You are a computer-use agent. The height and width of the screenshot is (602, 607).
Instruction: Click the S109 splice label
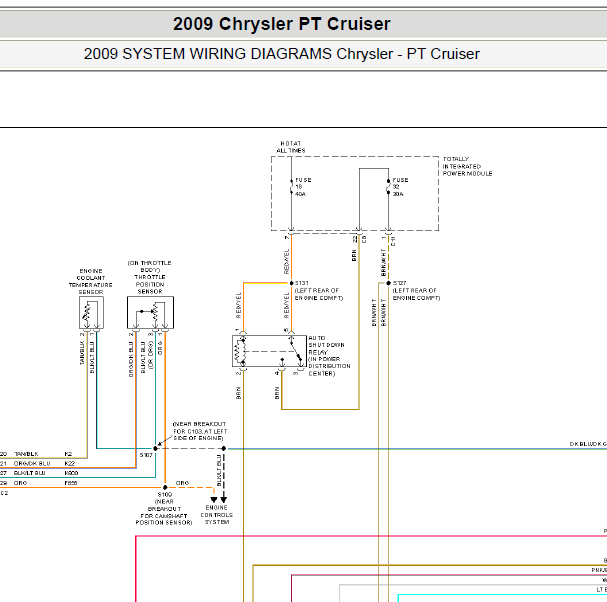[x=165, y=494]
